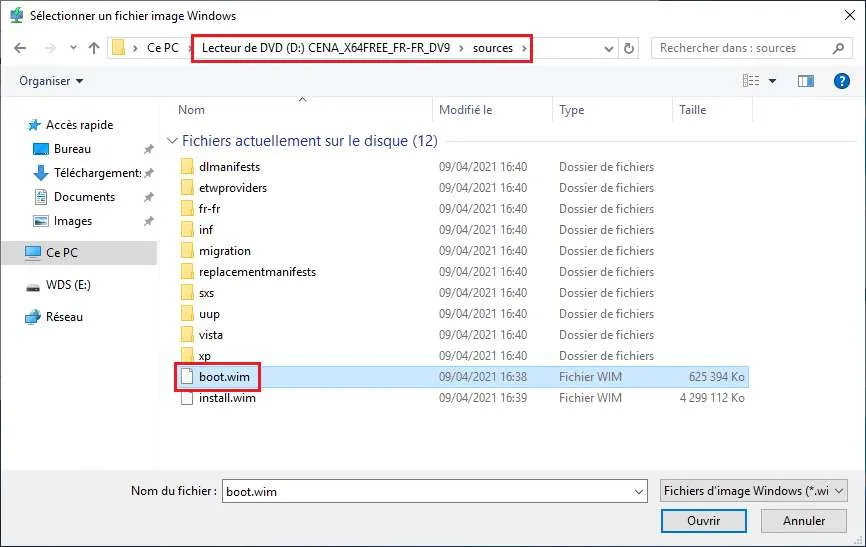Image resolution: width=866 pixels, height=547 pixels.
Task: Collapse Fichiers actuellement sur le disque group
Action: point(172,141)
